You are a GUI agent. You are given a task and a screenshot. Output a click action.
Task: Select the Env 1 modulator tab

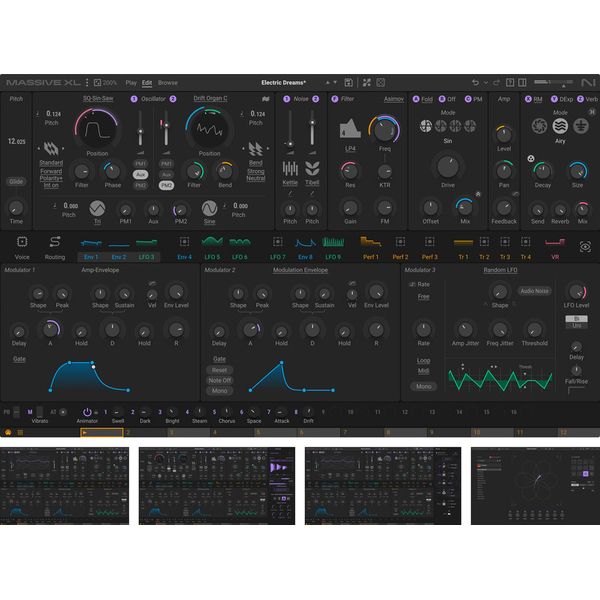click(x=91, y=249)
